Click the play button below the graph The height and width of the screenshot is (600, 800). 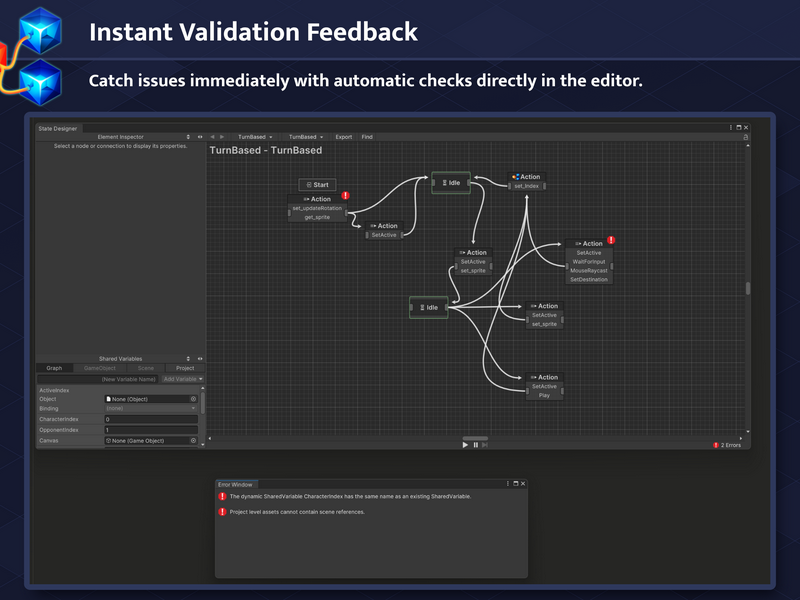coord(465,445)
